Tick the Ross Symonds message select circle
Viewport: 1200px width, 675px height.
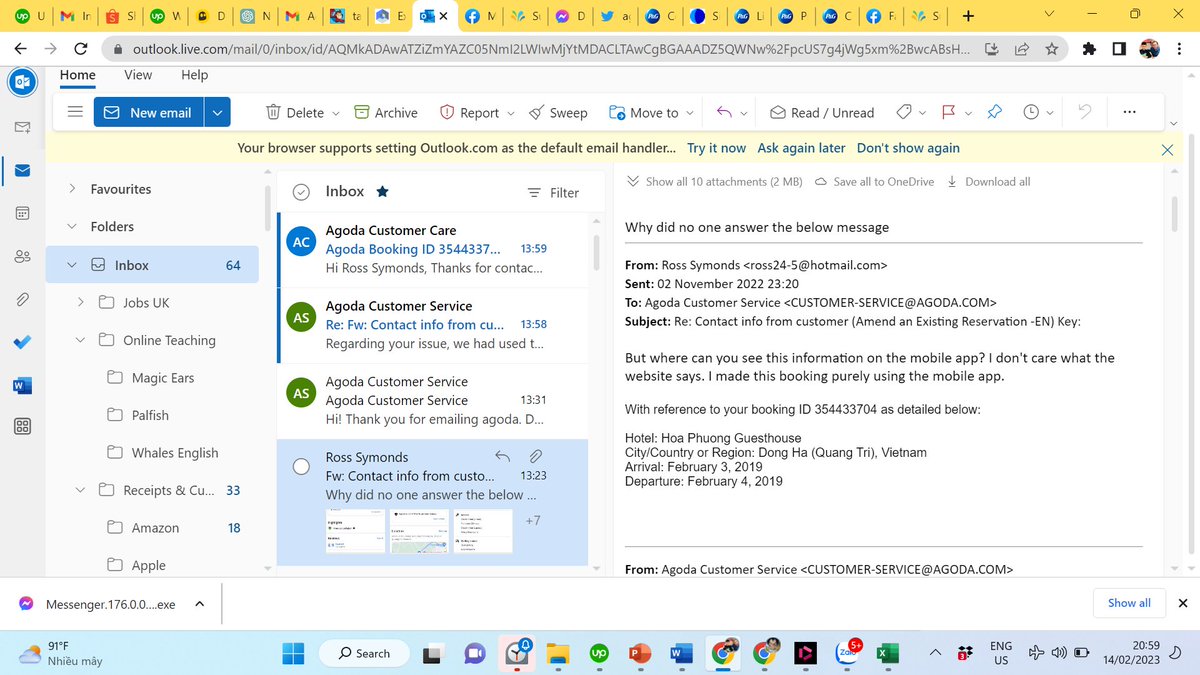click(301, 467)
